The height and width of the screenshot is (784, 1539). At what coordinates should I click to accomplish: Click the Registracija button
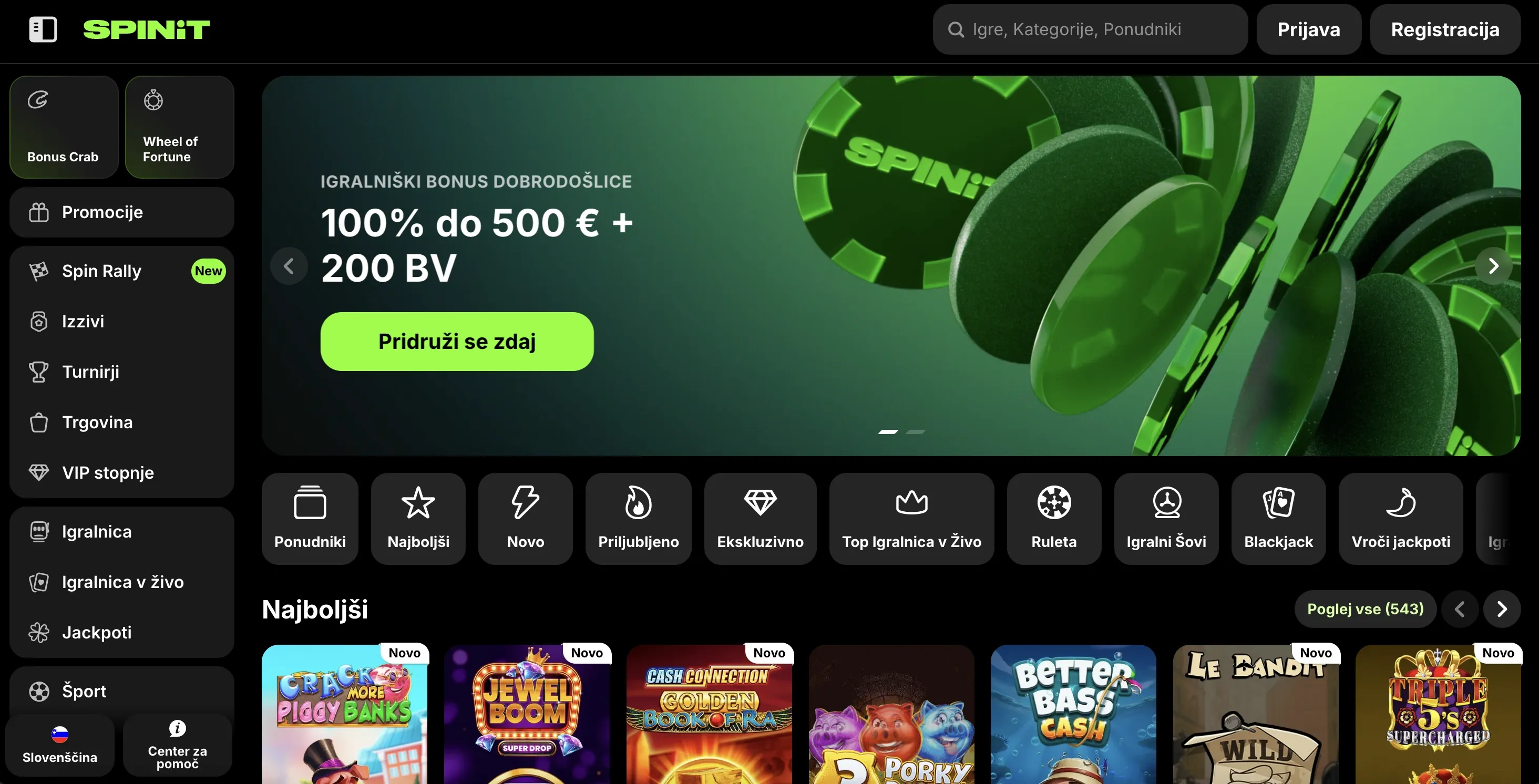[1444, 29]
